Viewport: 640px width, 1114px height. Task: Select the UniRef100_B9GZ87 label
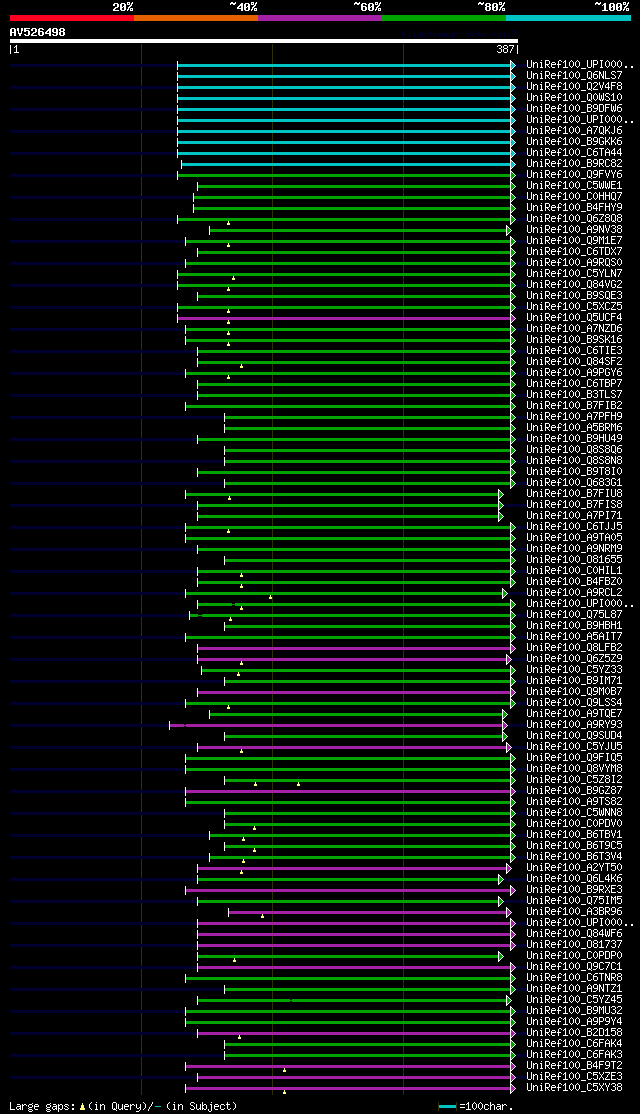(x=575, y=791)
